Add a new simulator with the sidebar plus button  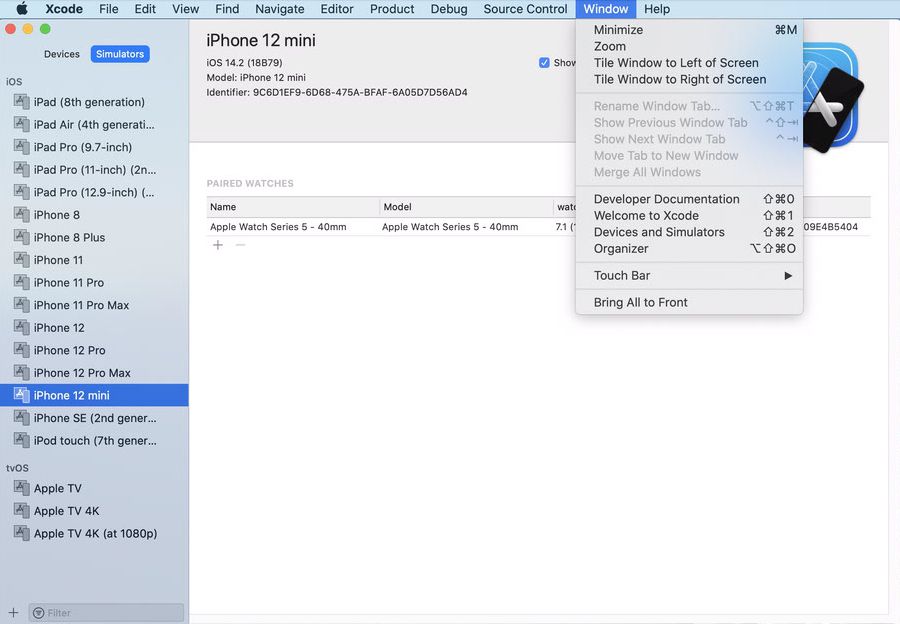point(13,613)
